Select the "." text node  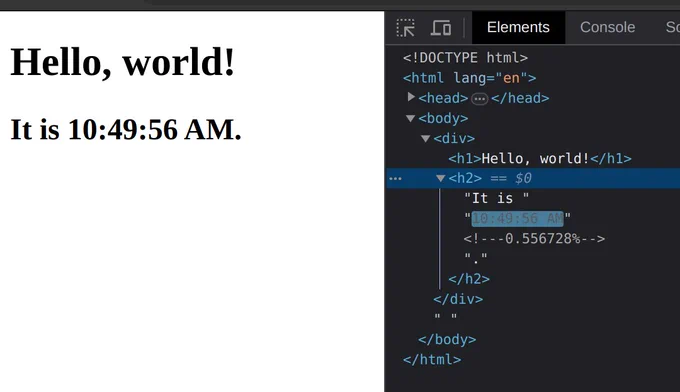(x=476, y=259)
